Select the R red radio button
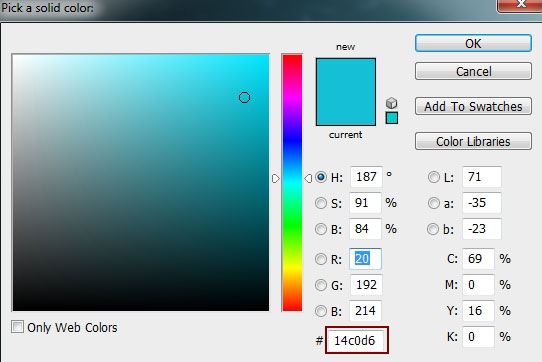Image resolution: width=542 pixels, height=362 pixels. (321, 259)
